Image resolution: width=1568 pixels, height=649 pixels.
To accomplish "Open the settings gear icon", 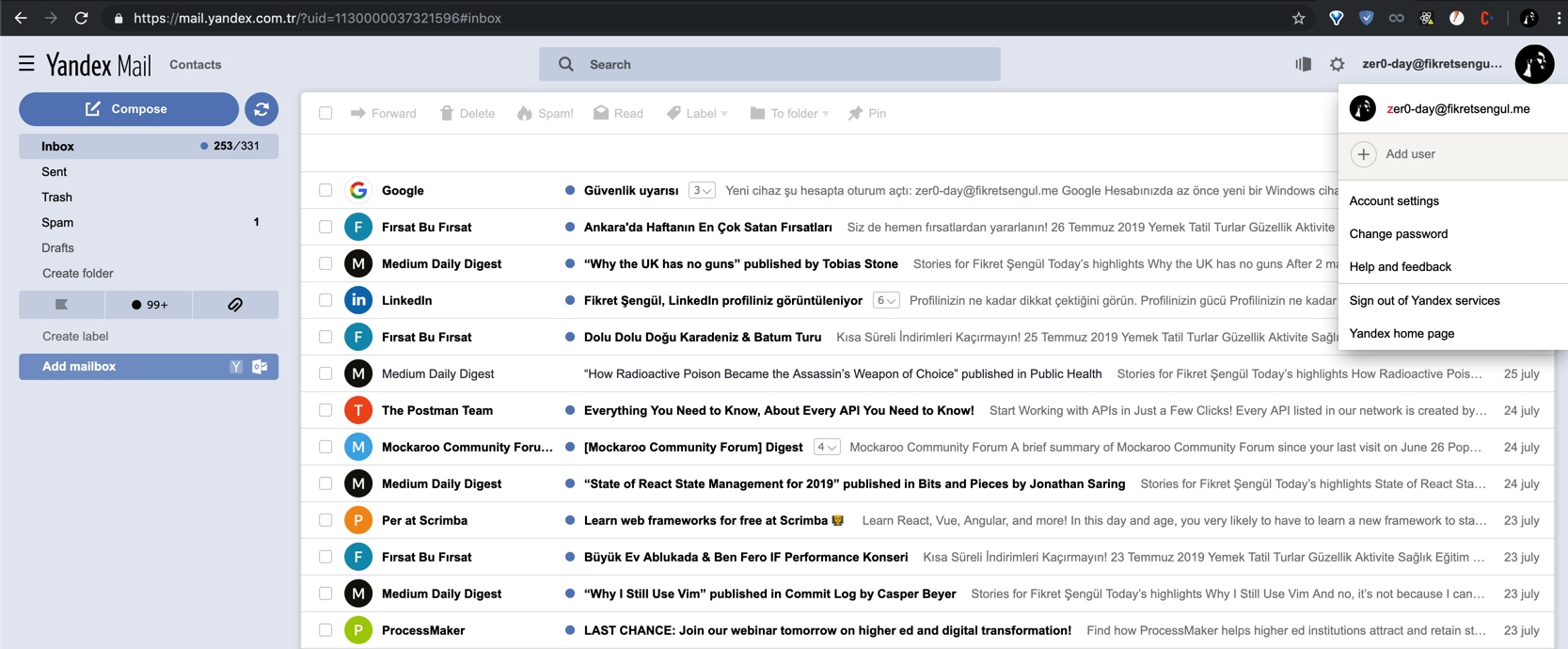I will (1337, 64).
